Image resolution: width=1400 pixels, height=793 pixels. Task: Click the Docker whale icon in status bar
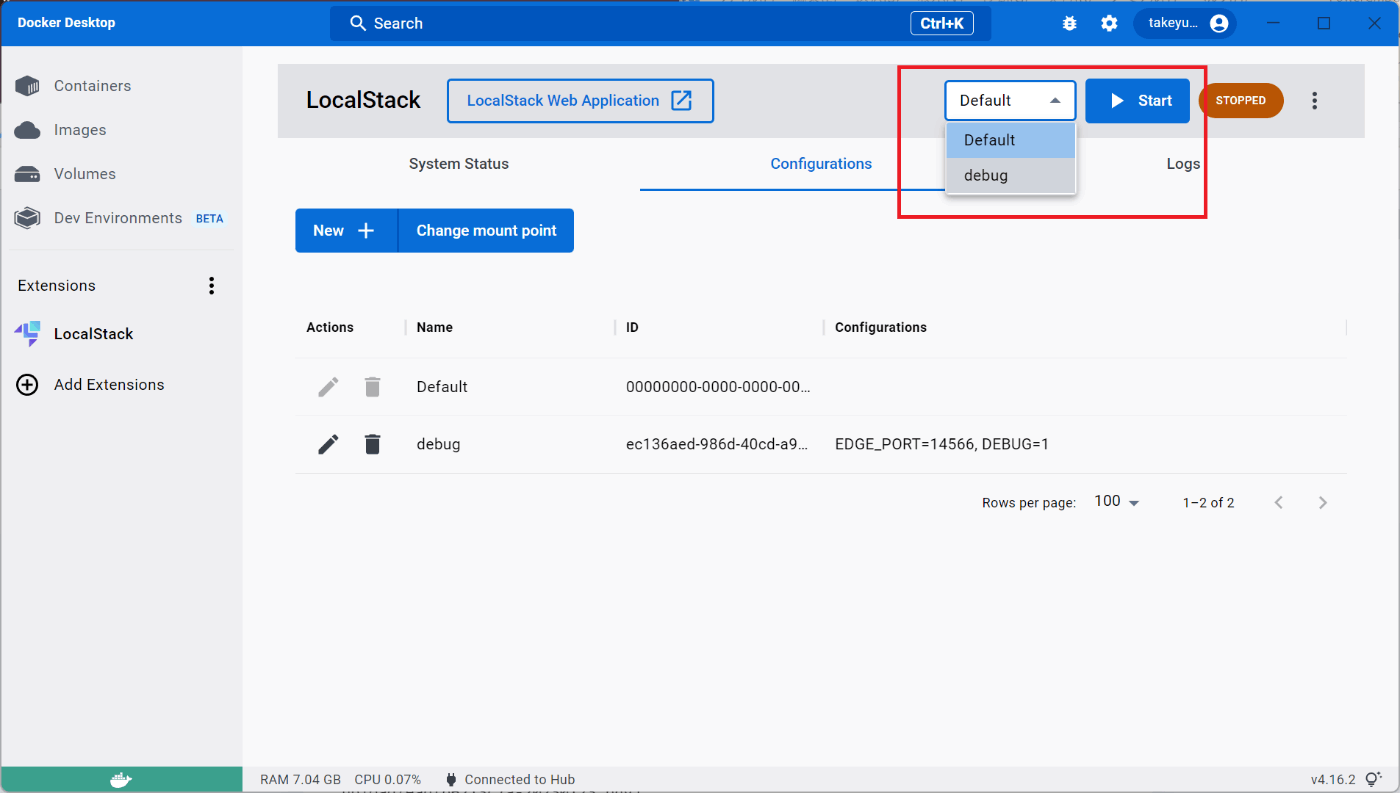pyautogui.click(x=121, y=780)
